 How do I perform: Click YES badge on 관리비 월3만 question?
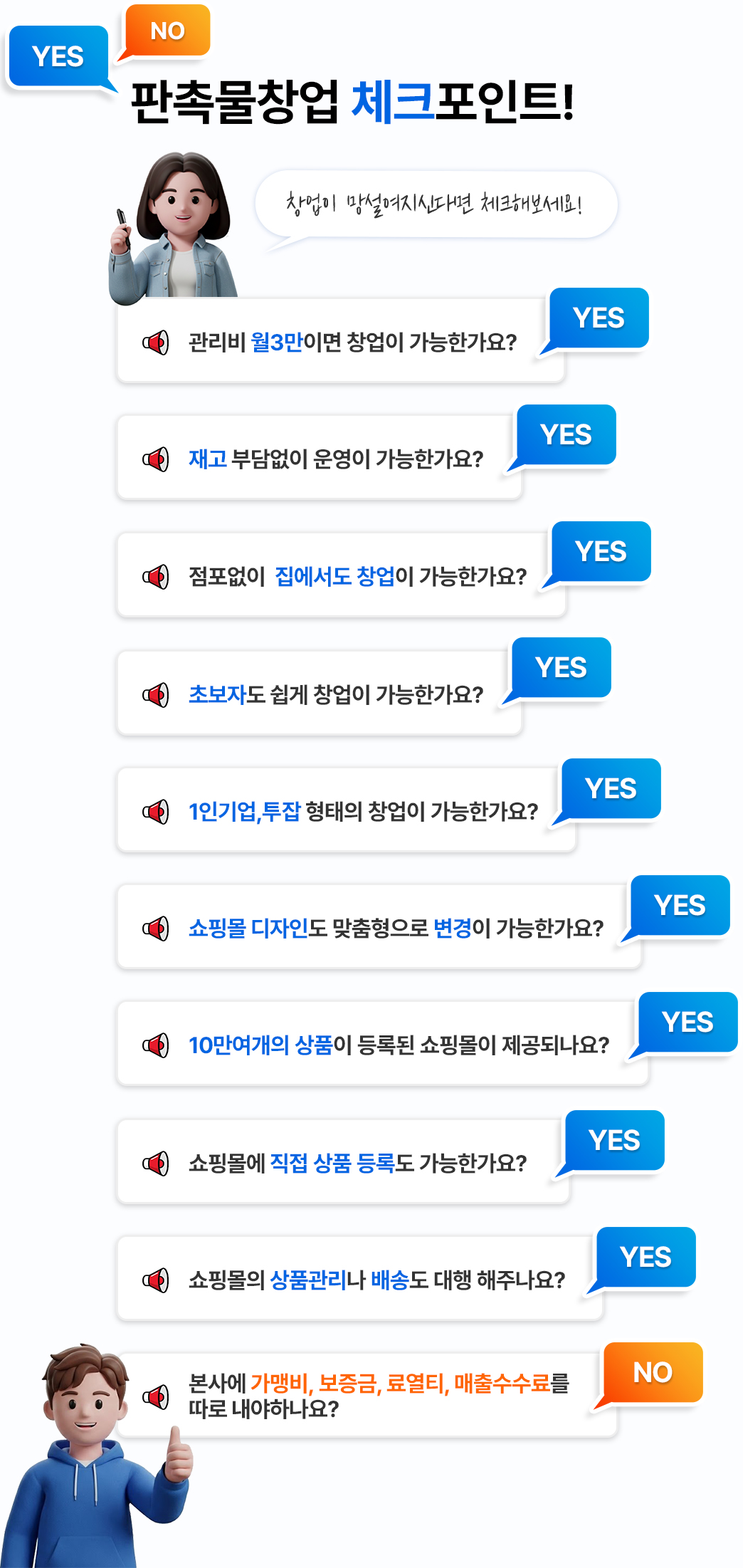click(599, 318)
